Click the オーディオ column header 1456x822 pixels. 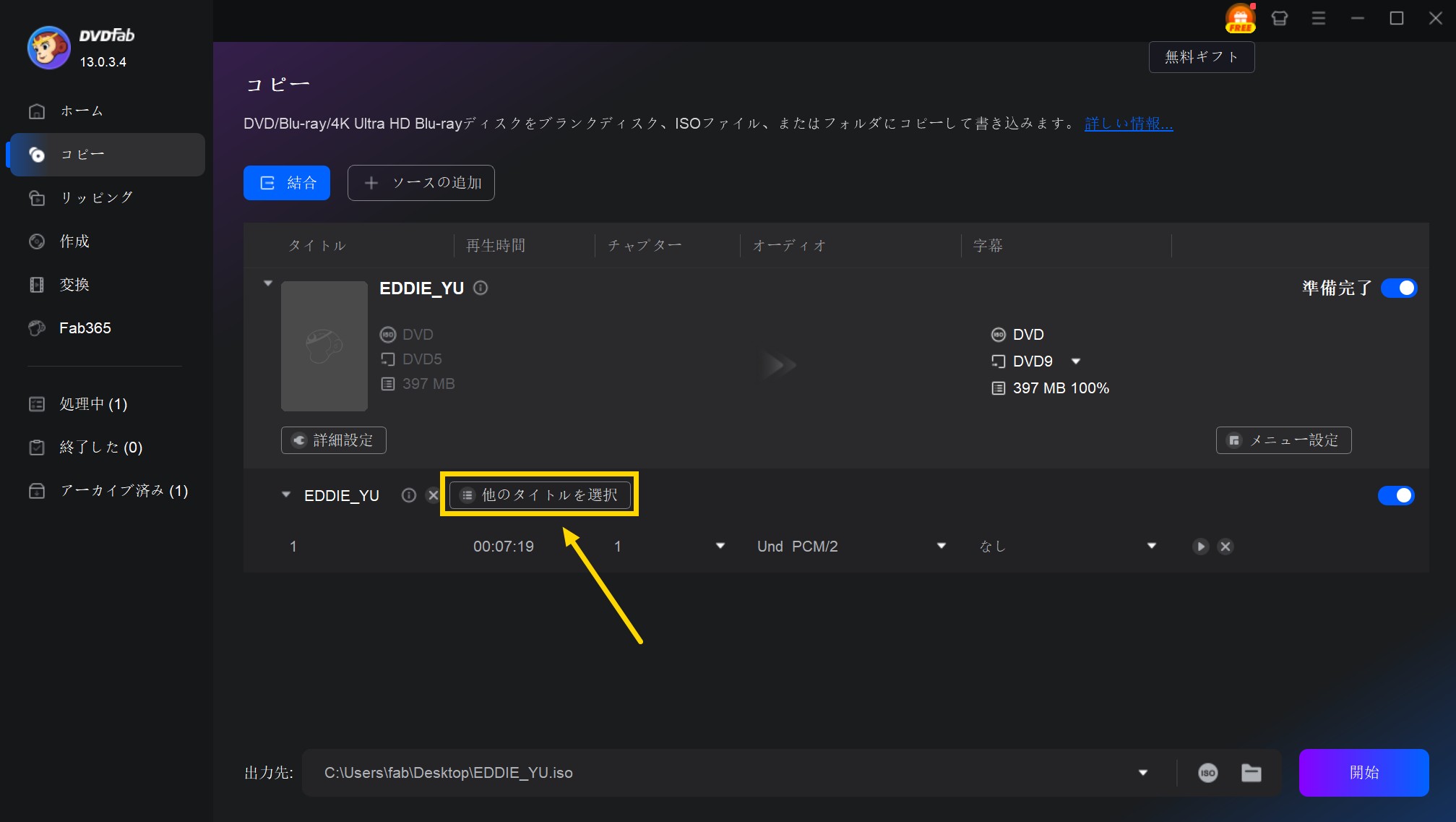[789, 246]
